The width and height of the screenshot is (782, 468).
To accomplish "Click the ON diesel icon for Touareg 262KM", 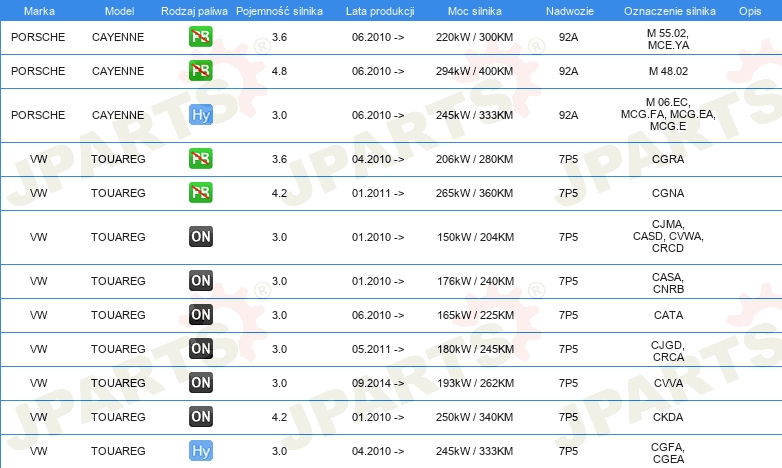I will [x=200, y=383].
